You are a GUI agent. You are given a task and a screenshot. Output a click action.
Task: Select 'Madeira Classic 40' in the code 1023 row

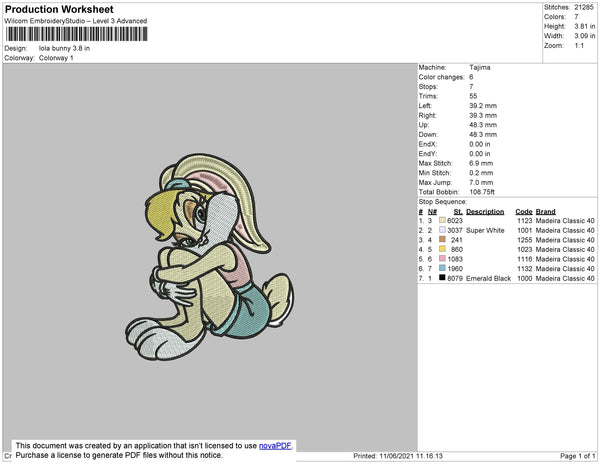(x=565, y=249)
